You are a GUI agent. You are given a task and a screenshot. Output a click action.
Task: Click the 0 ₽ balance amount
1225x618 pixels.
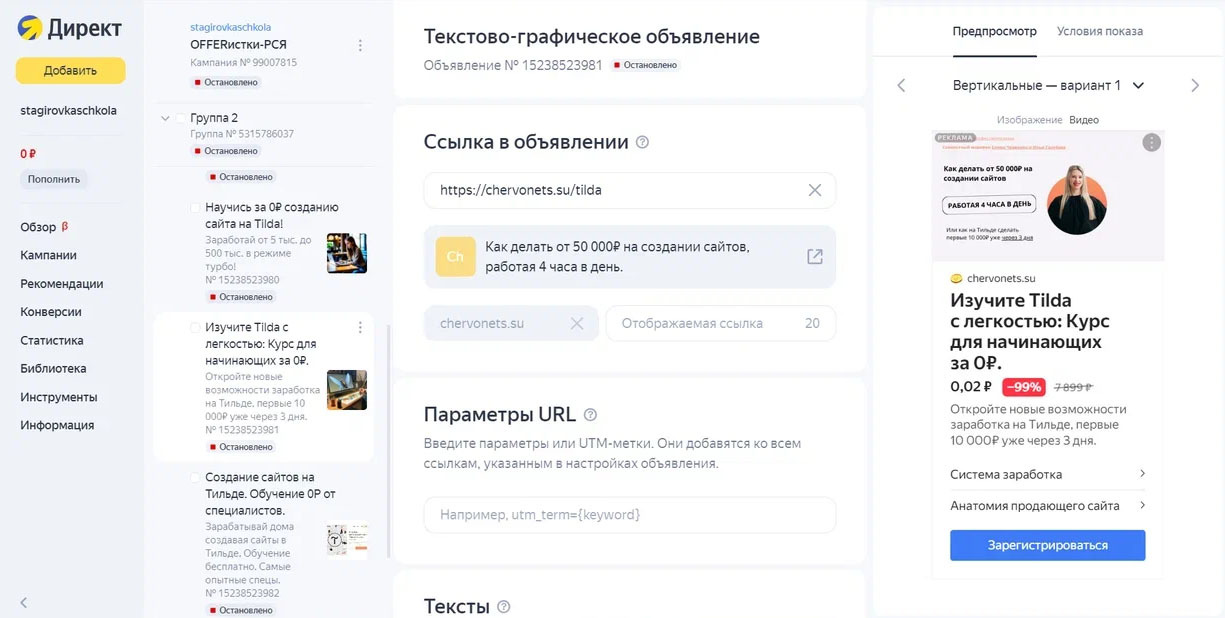28,154
